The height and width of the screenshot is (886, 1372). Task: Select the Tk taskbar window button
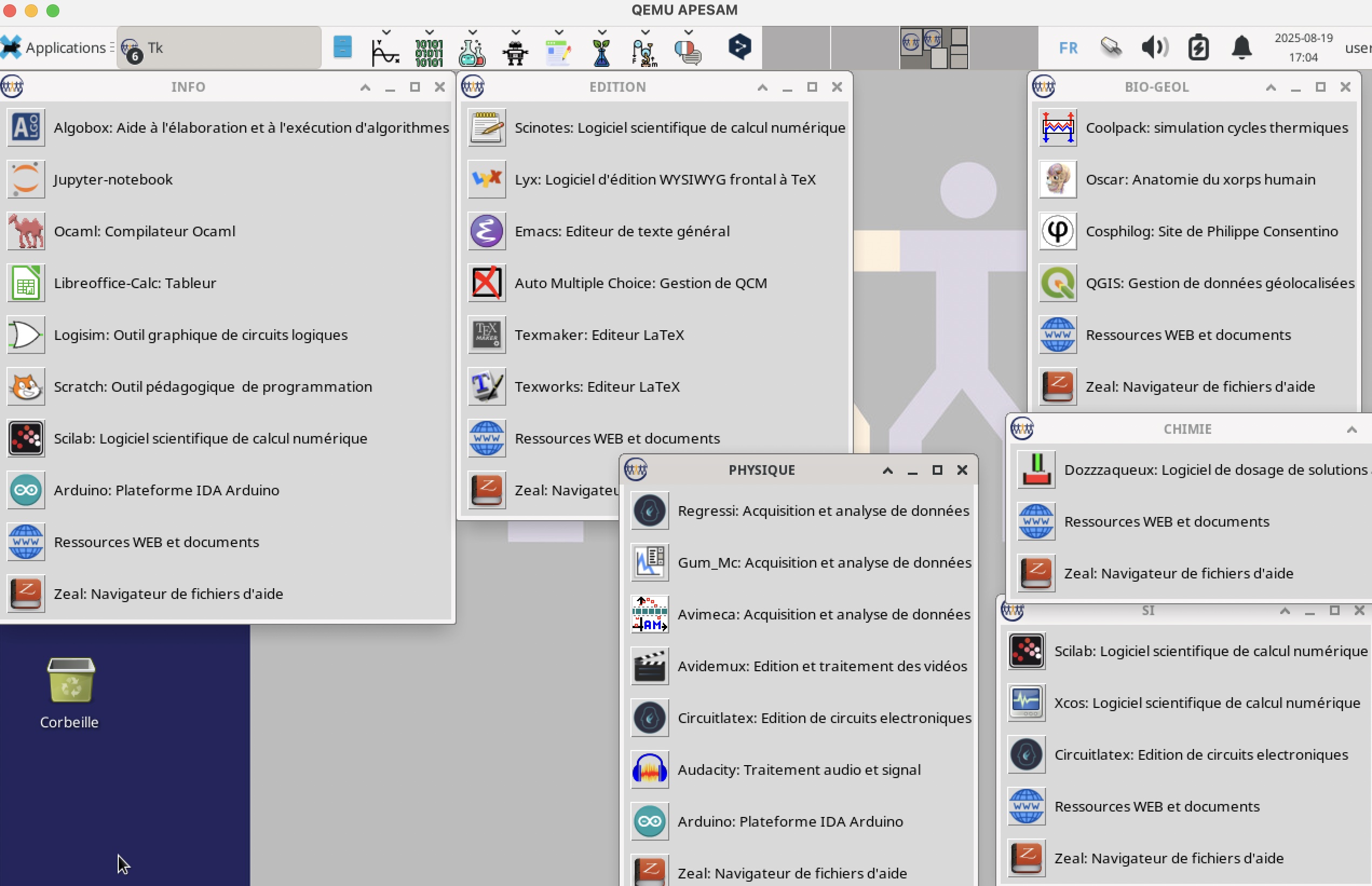tap(219, 47)
